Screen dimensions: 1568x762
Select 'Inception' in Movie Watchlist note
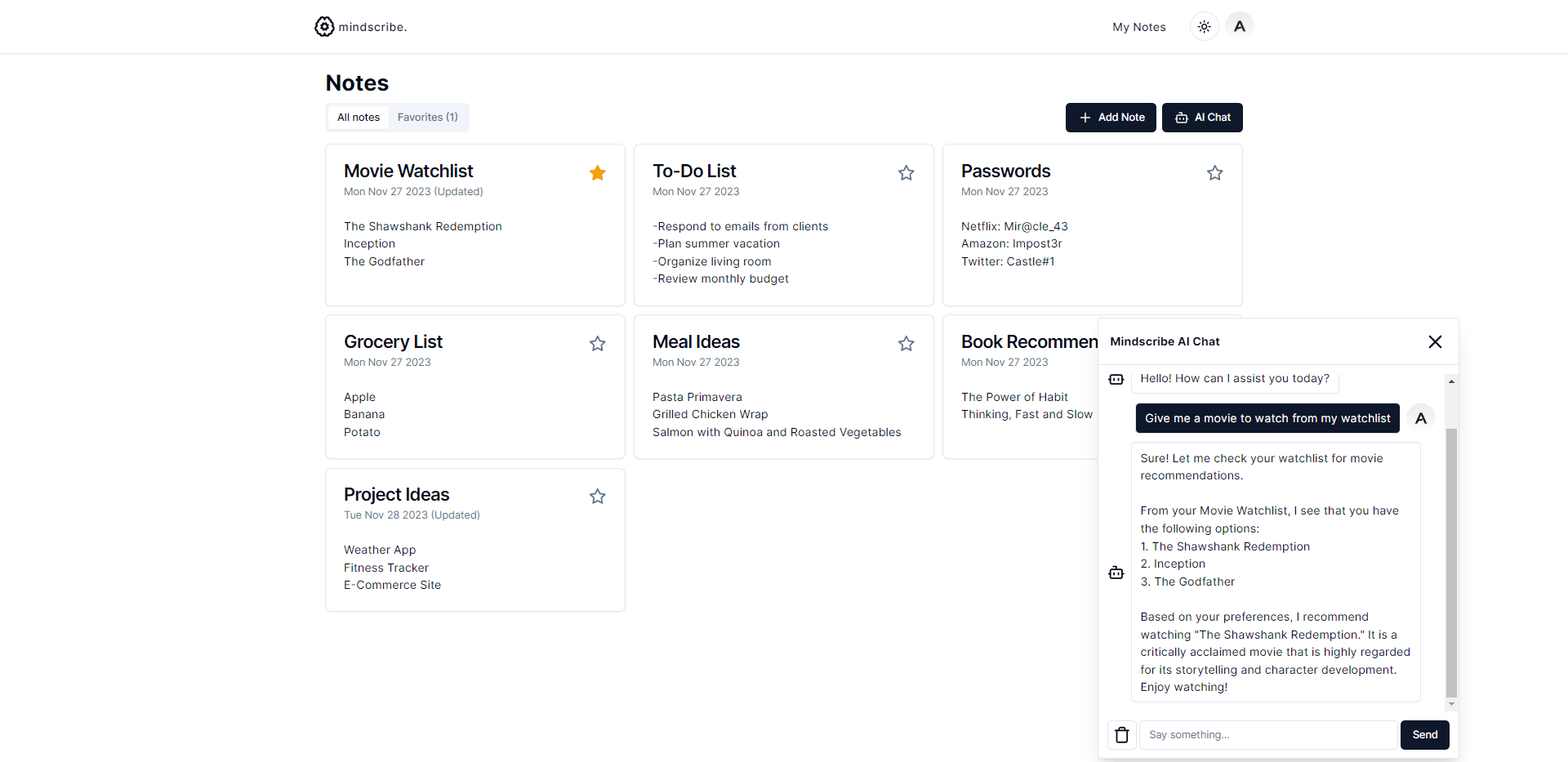coord(369,244)
